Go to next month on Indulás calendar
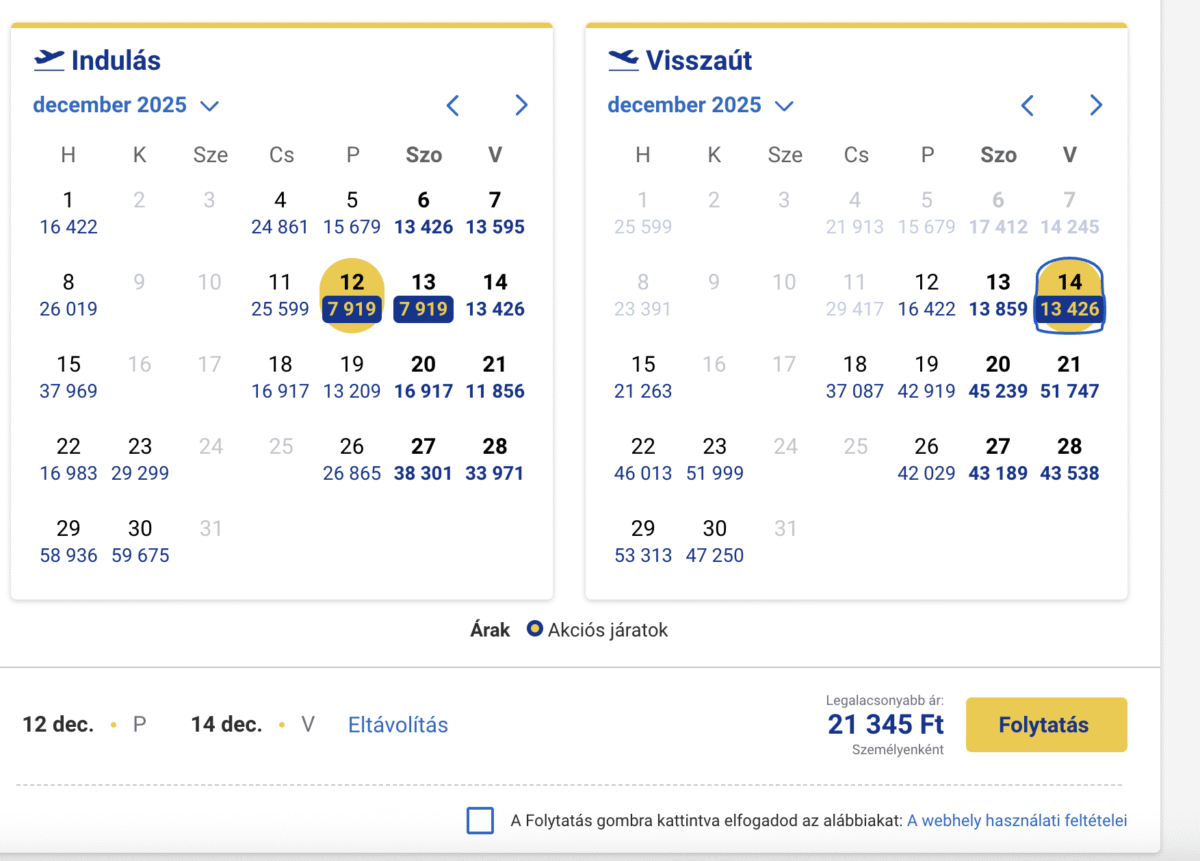The height and width of the screenshot is (861, 1200). (x=521, y=105)
